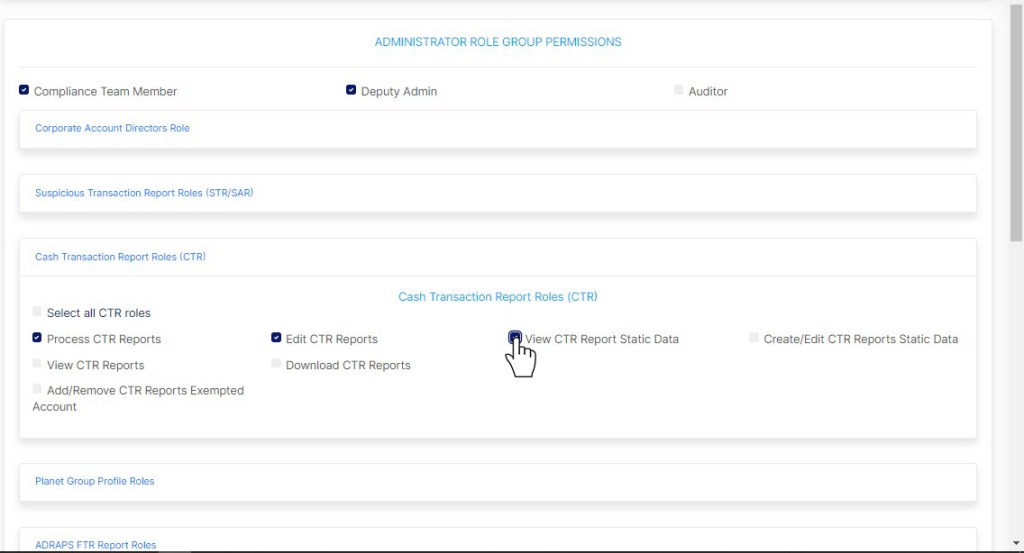Click the Administrator Role Group Permissions heading
The image size is (1024, 553).
(498, 42)
